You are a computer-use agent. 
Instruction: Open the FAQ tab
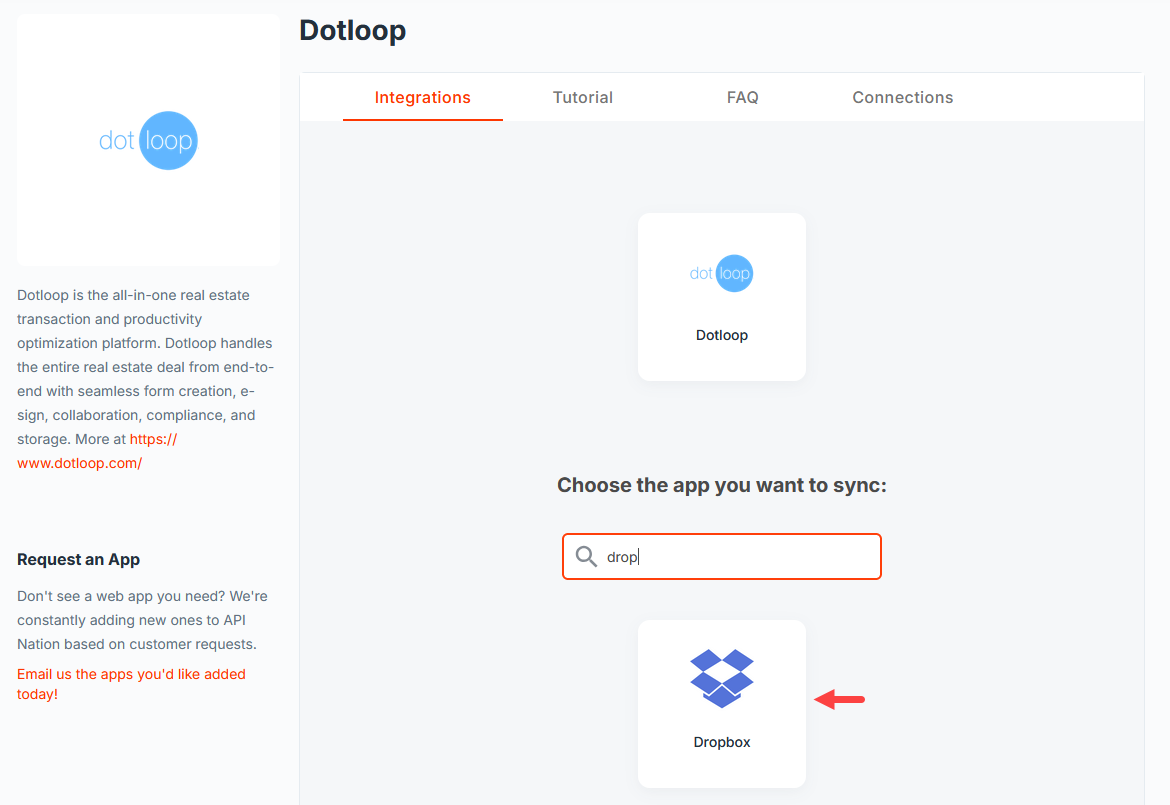click(x=742, y=98)
